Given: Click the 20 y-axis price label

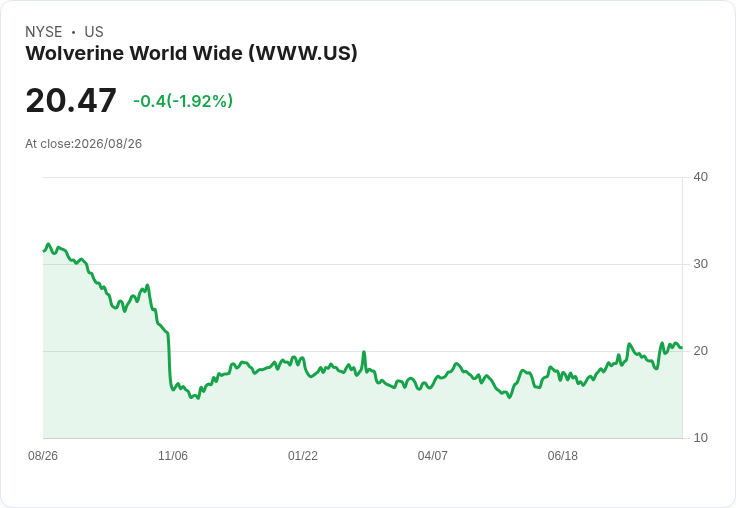Looking at the screenshot, I should point(700,351).
